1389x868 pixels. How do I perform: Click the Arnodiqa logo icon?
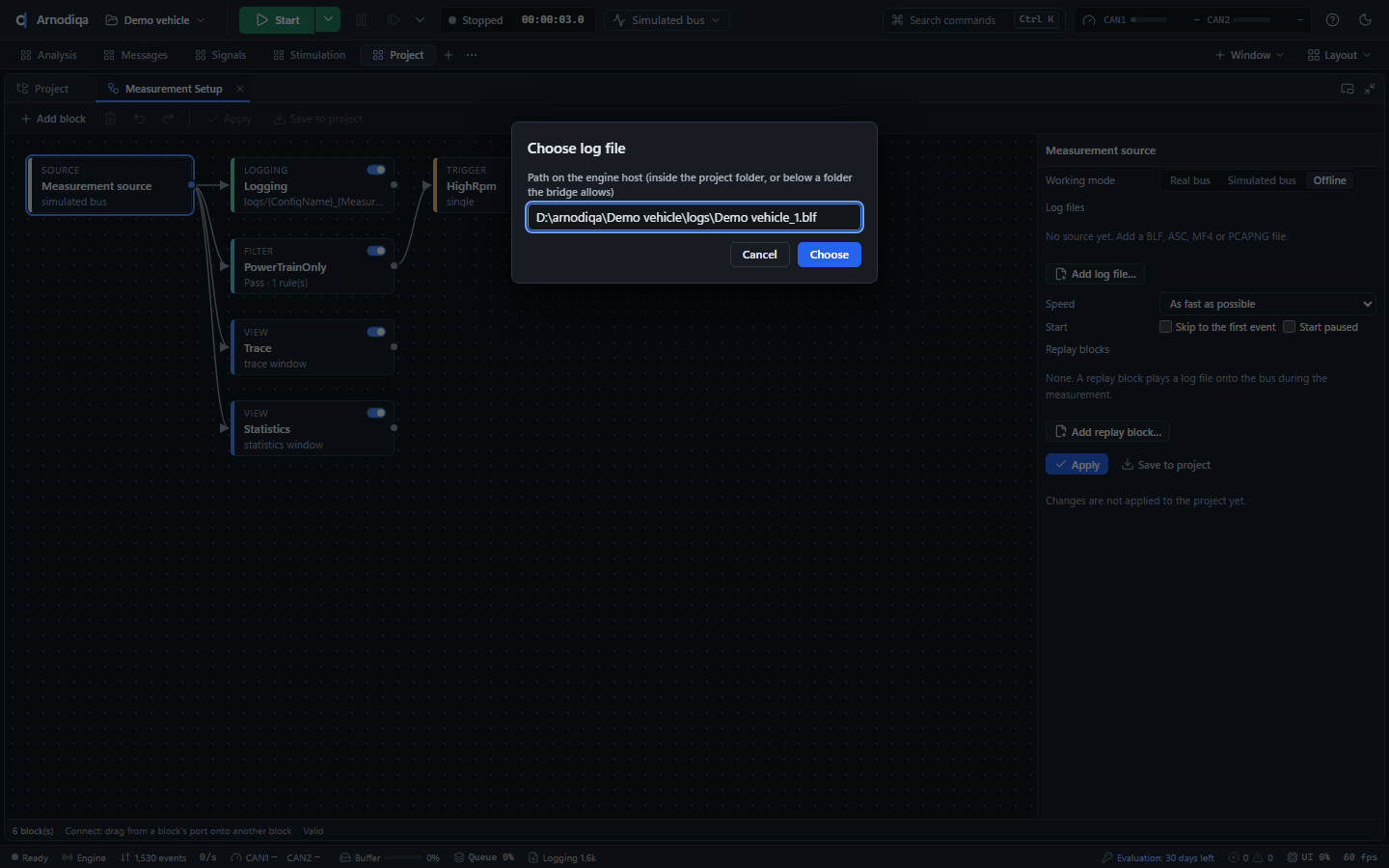[x=21, y=20]
